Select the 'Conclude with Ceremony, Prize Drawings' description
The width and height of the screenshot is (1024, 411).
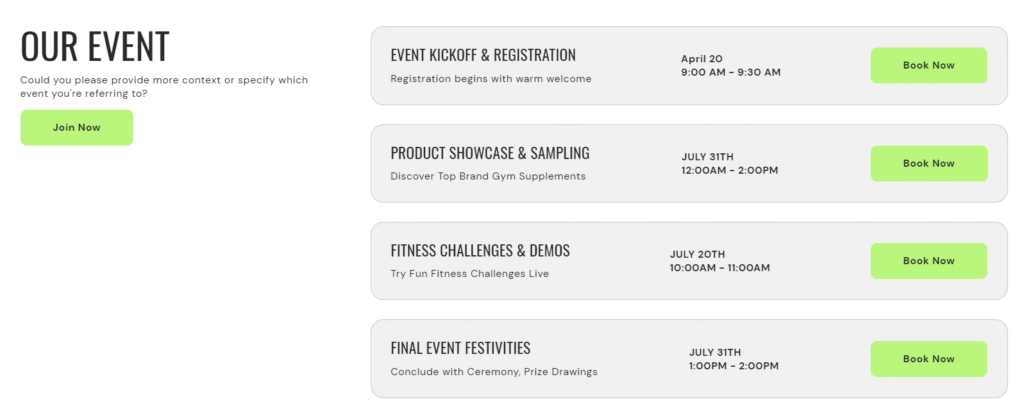click(494, 372)
